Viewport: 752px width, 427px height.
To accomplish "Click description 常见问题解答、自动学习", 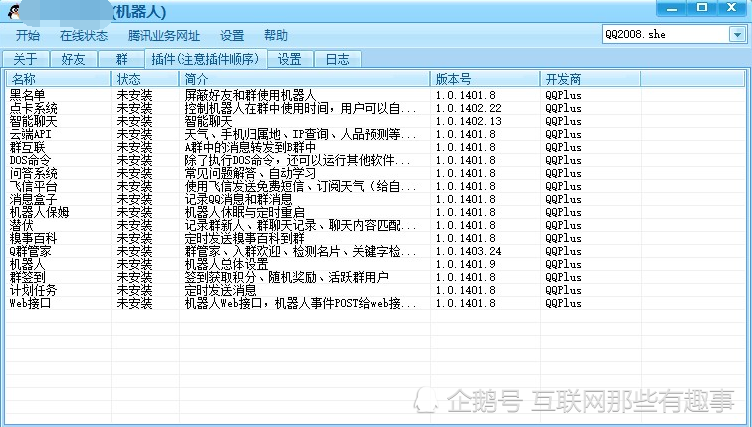I will pos(250,173).
